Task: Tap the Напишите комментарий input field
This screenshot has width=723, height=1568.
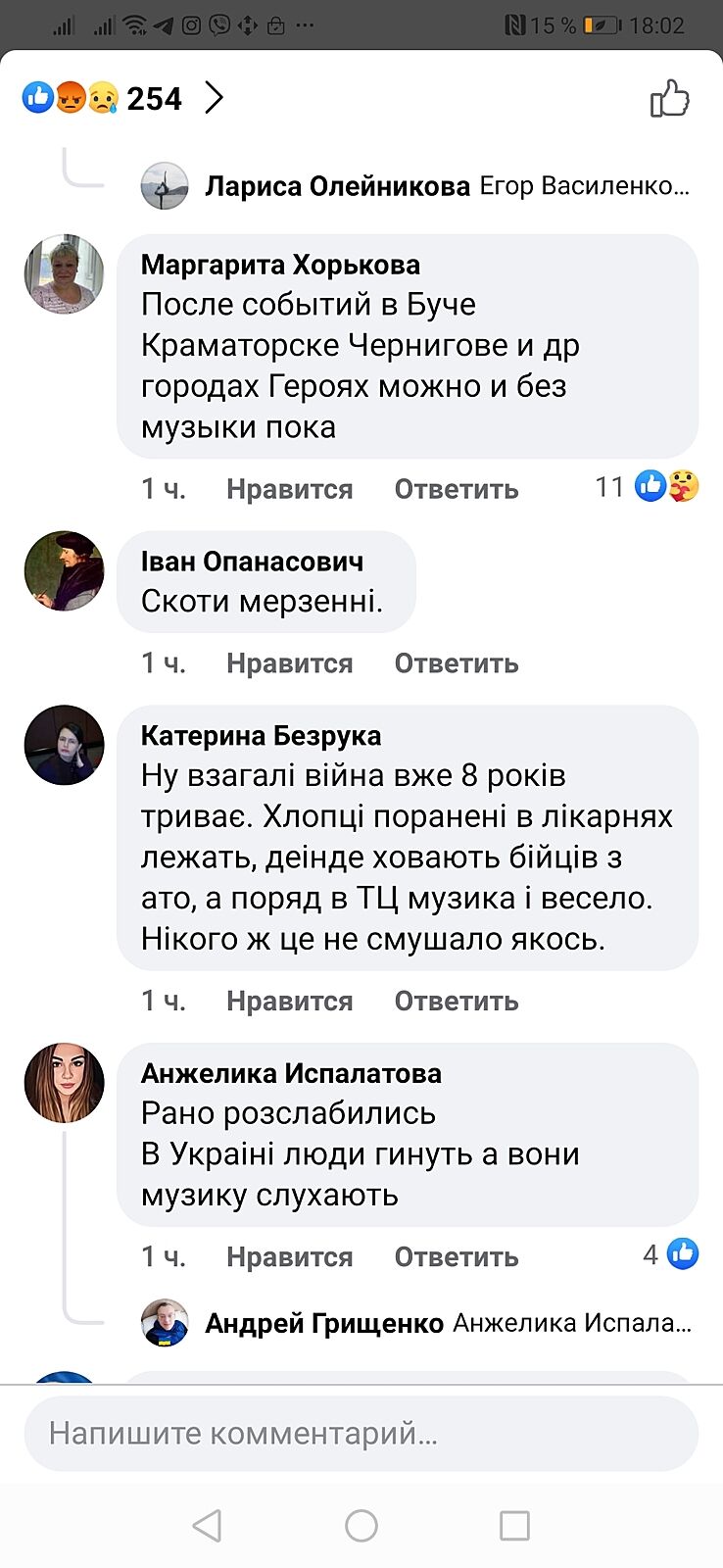Action: pyautogui.click(x=361, y=1434)
